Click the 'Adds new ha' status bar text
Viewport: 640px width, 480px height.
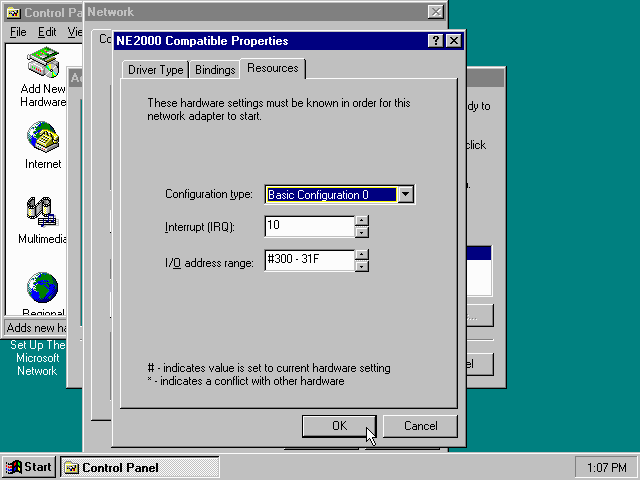pyautogui.click(x=36, y=328)
